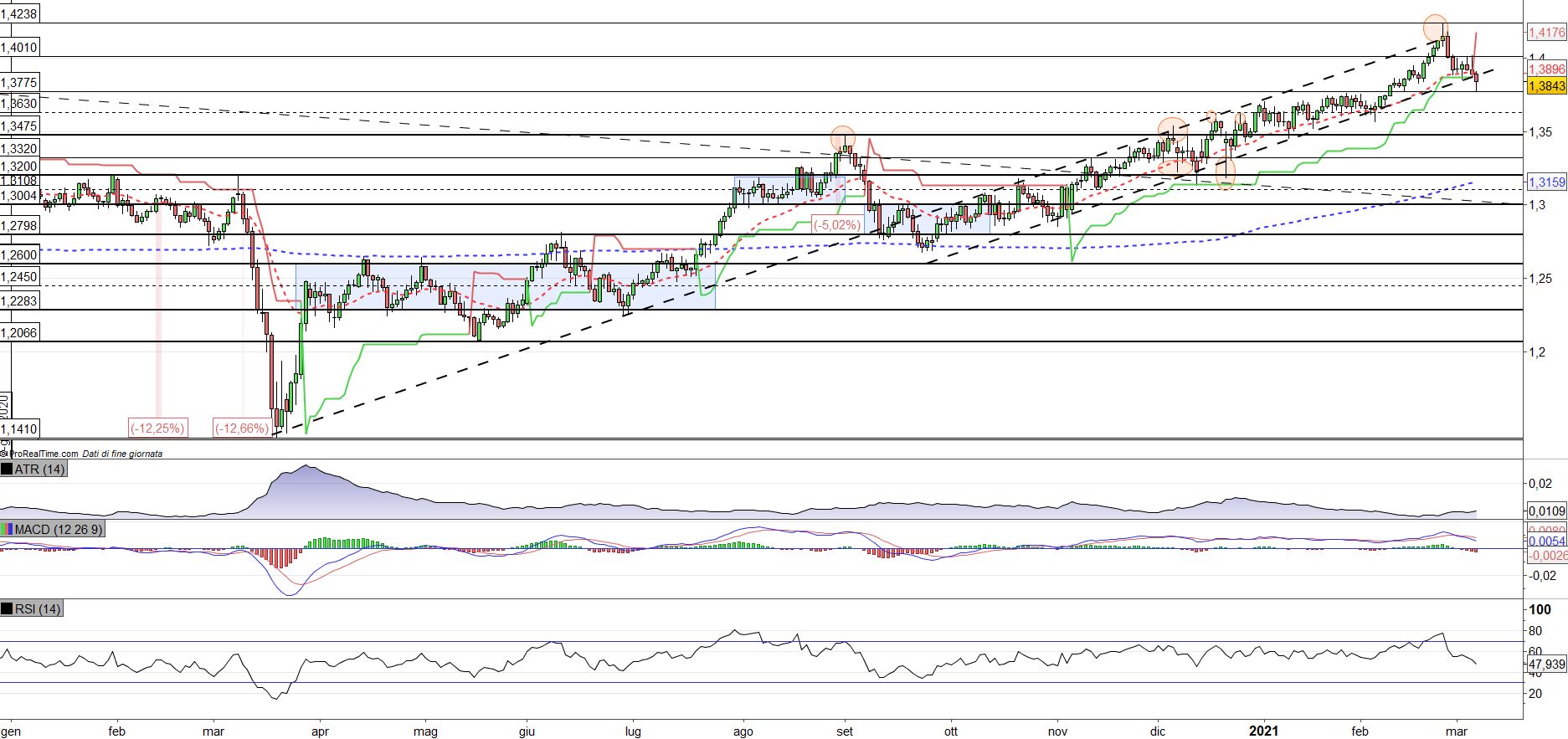The image size is (1568, 739).
Task: Click the 'feb' label after gen on time axis
Action: point(117,731)
